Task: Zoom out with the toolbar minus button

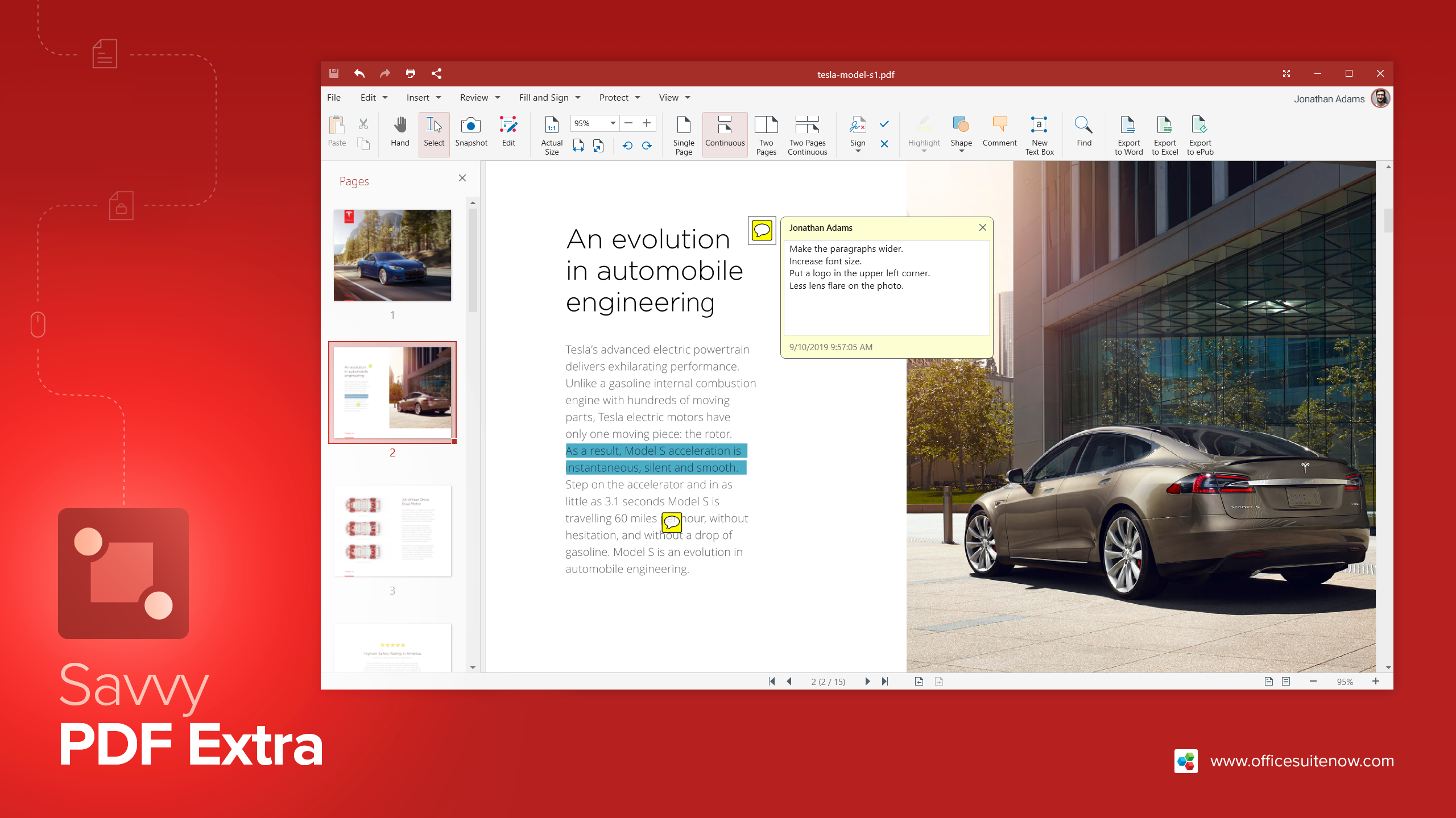Action: [x=628, y=123]
